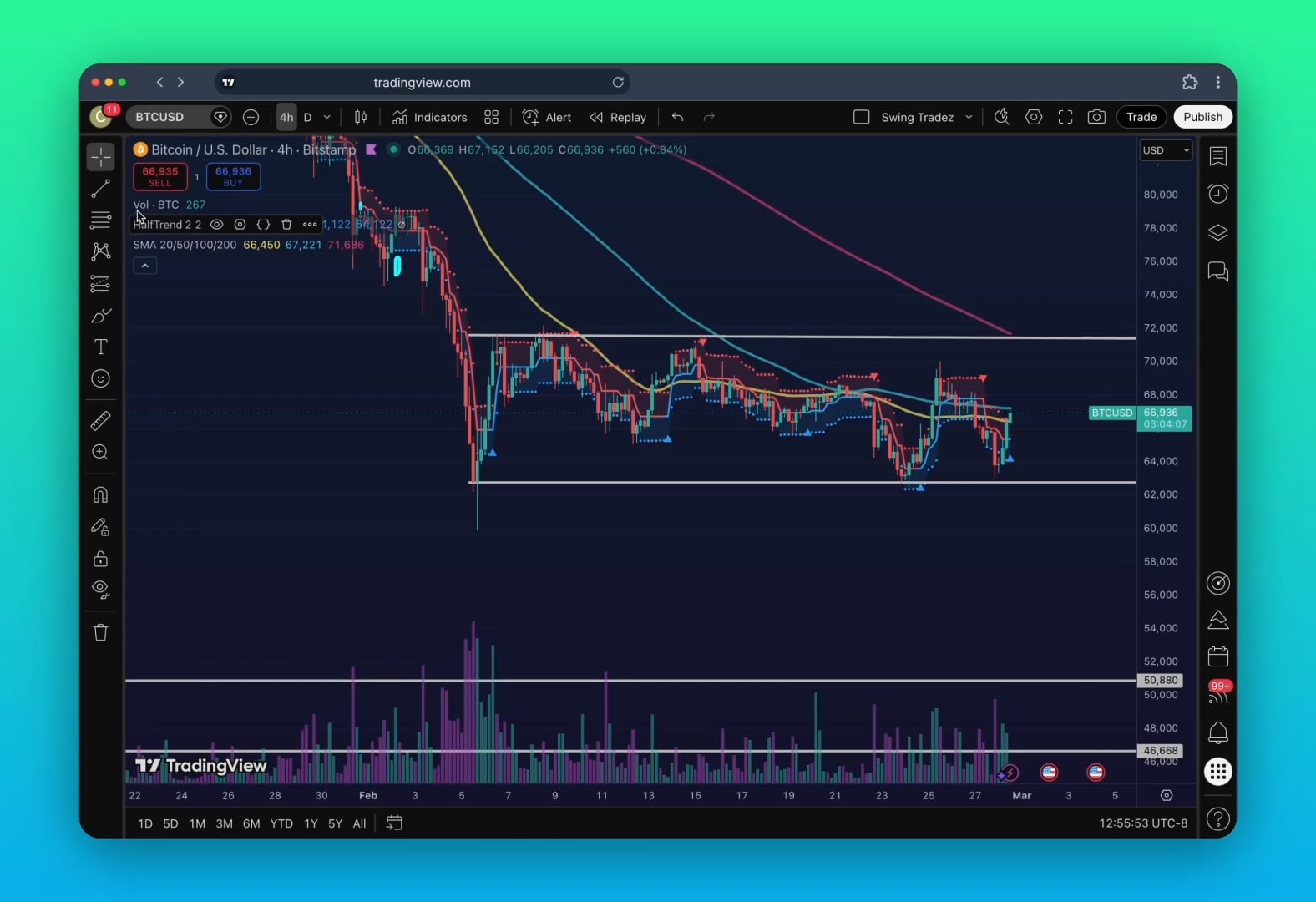
Task: Open the Fibonacci retracement tool
Action: click(100, 220)
